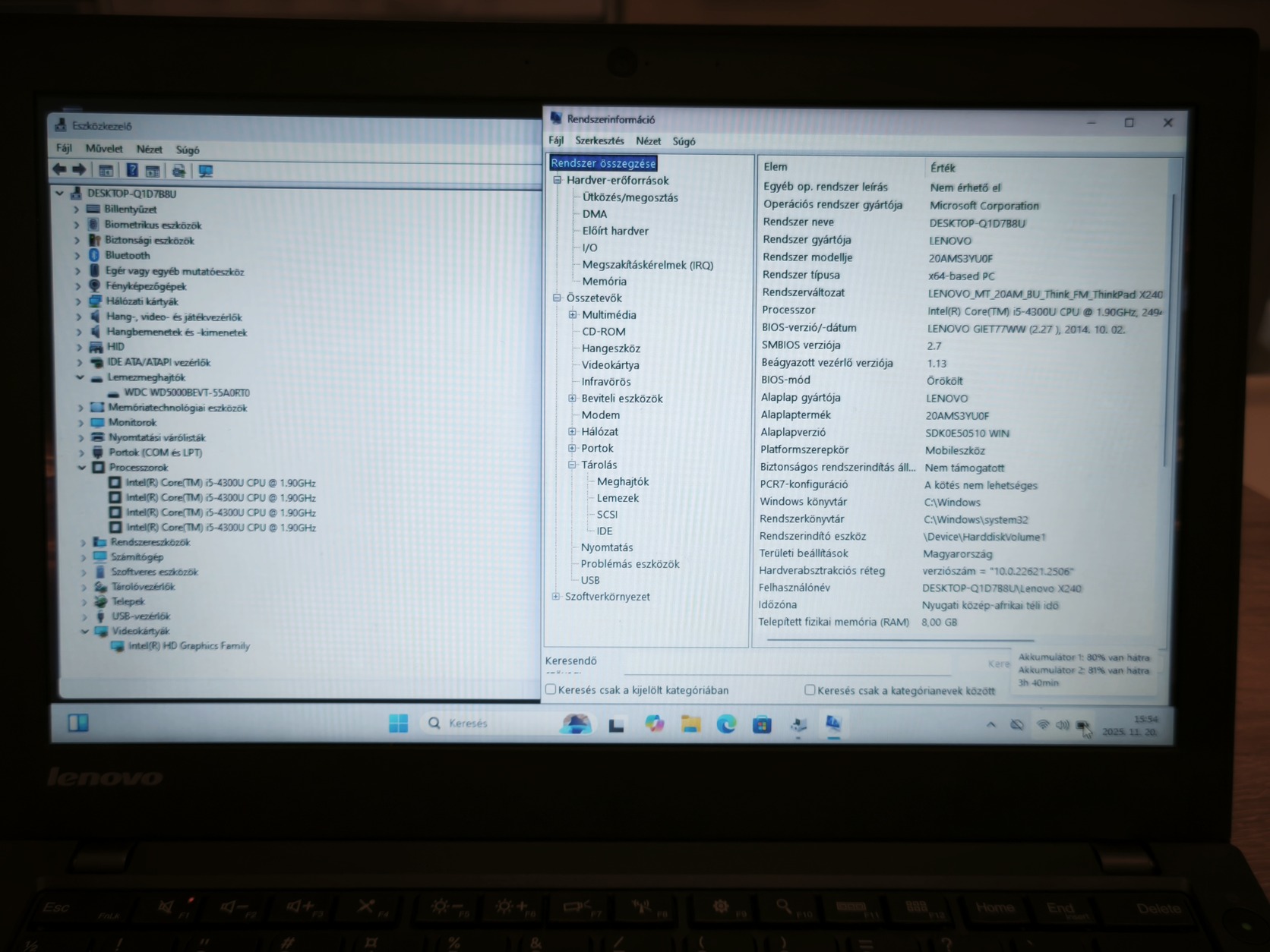The image size is (1270, 952).
Task: Tick 'Keresés csak a kategórianevek között' checkbox
Action: (810, 690)
